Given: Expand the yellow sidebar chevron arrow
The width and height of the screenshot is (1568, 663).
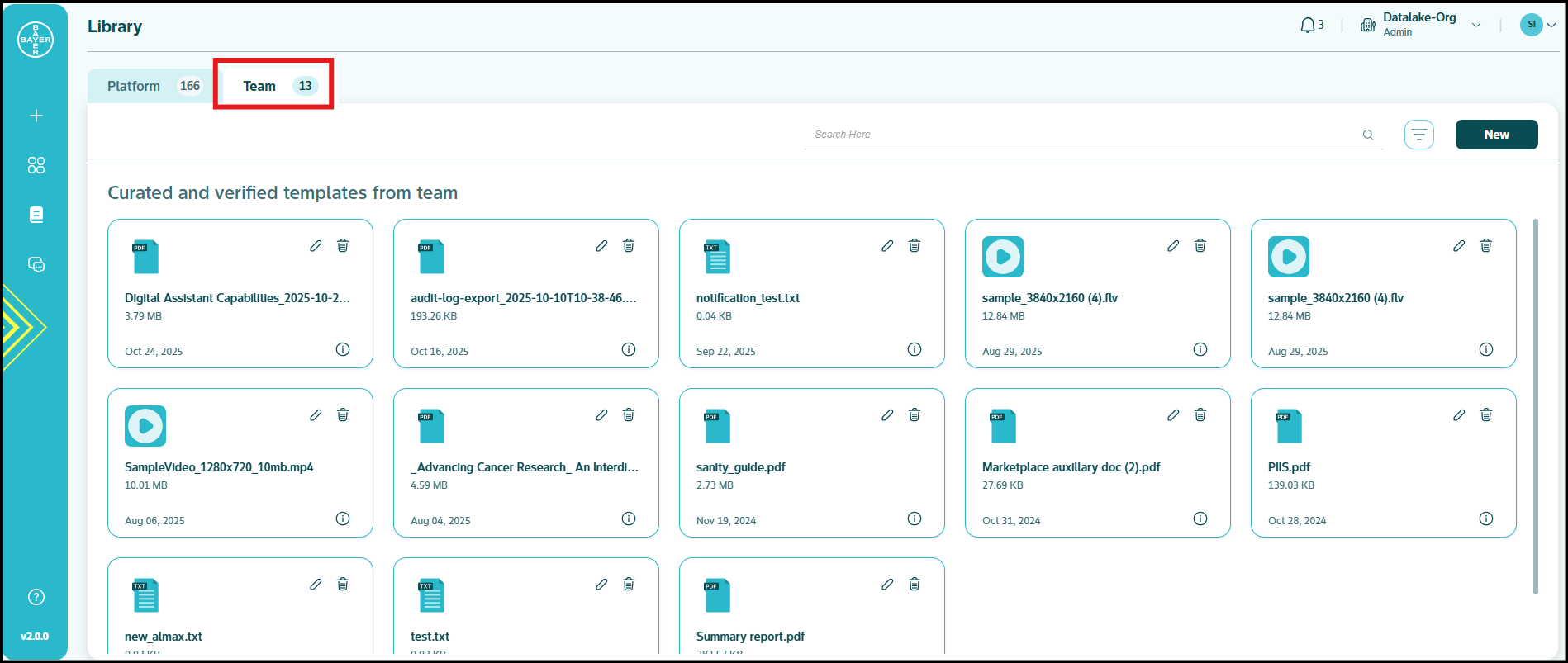Looking at the screenshot, I should click(x=23, y=327).
